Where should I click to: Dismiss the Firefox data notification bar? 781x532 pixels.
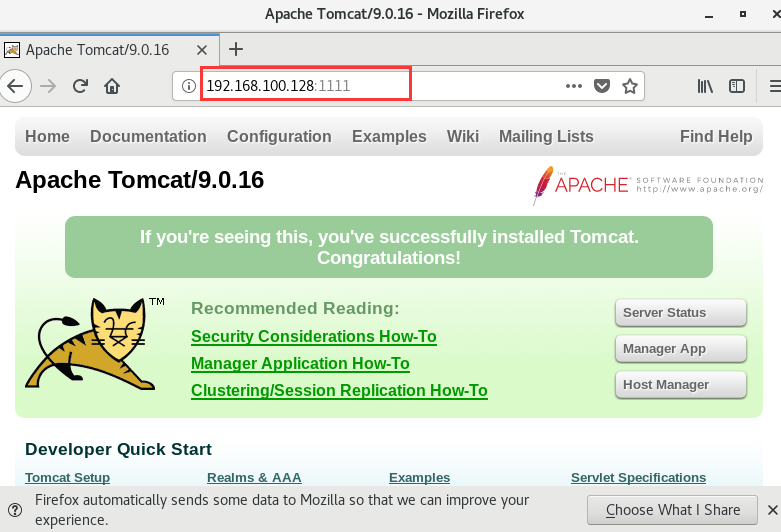click(773, 510)
